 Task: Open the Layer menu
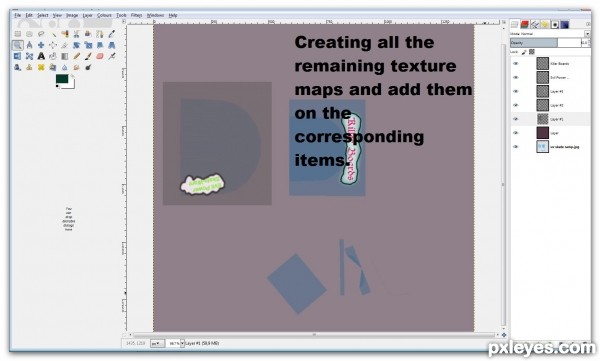[x=88, y=15]
